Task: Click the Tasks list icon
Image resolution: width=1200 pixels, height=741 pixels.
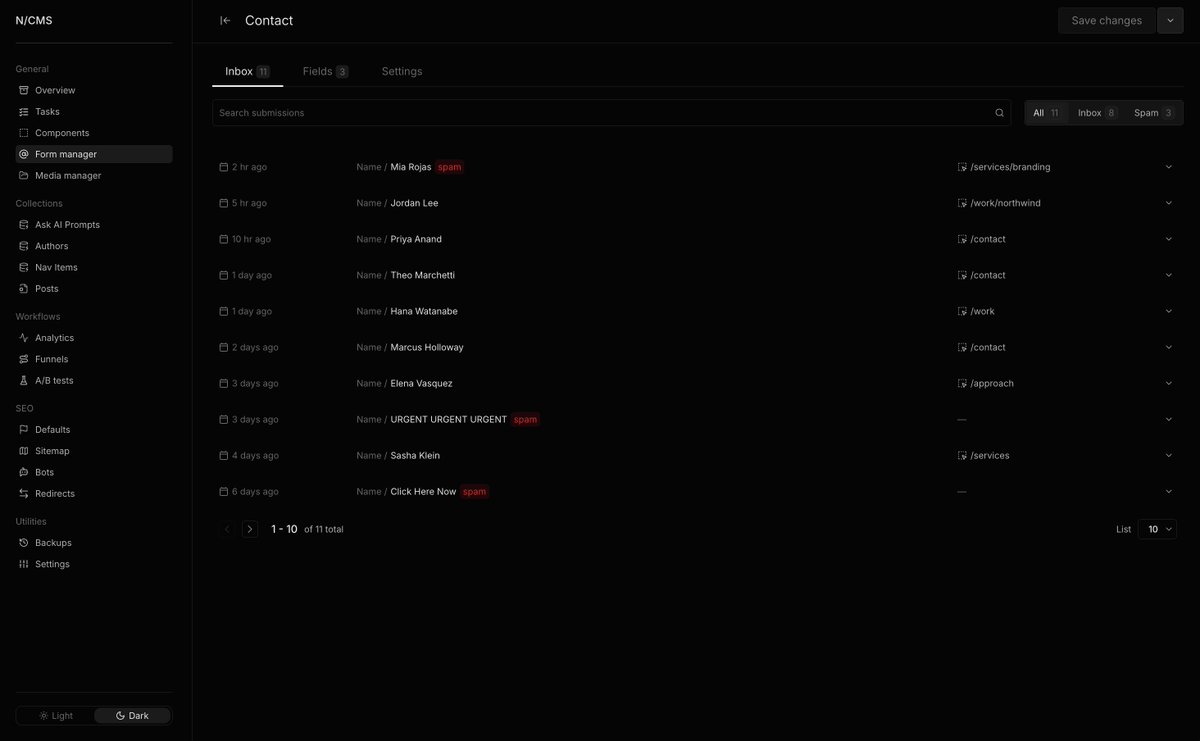Action: [24, 112]
